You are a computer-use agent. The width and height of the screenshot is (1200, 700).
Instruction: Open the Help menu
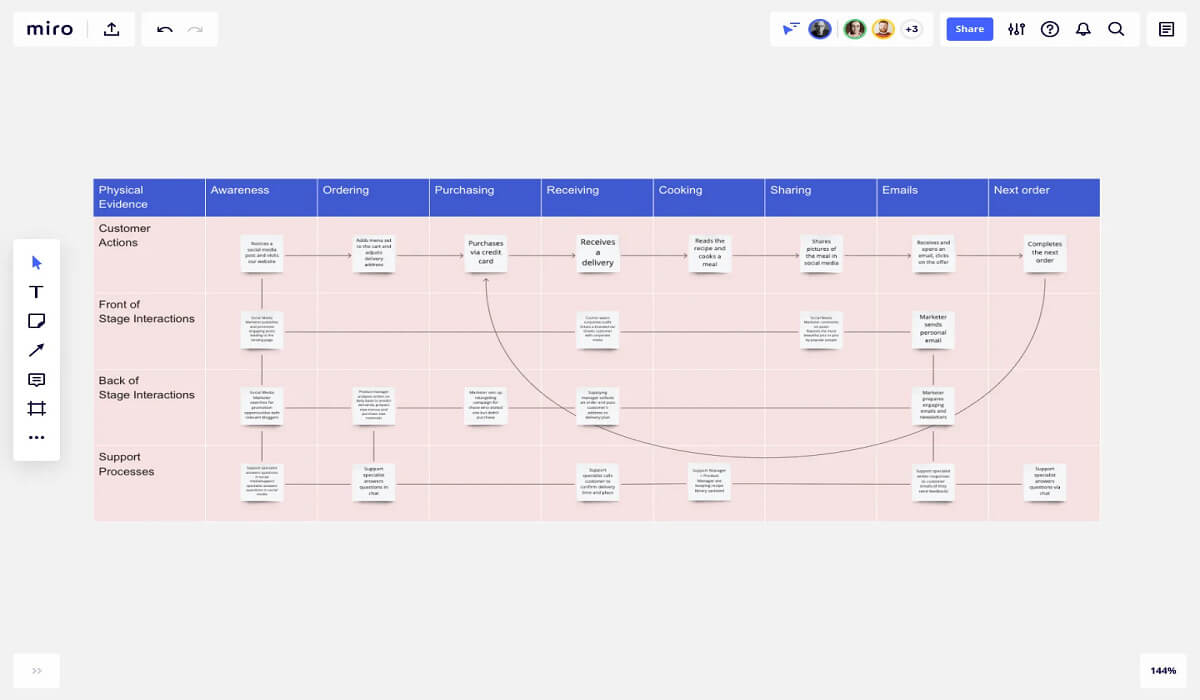pyautogui.click(x=1050, y=29)
